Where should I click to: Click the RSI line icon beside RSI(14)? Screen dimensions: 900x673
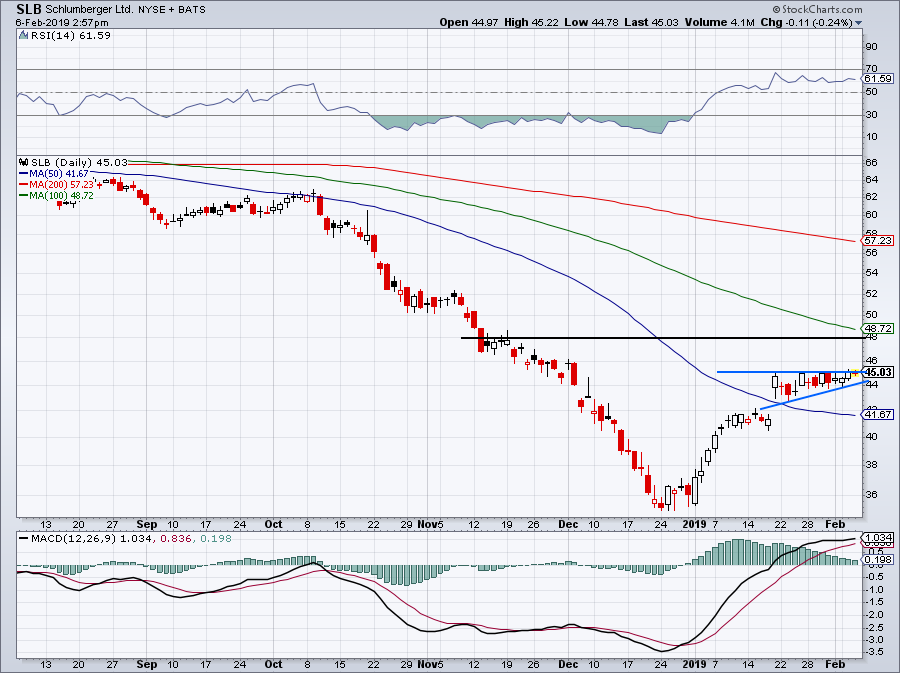tap(24, 35)
